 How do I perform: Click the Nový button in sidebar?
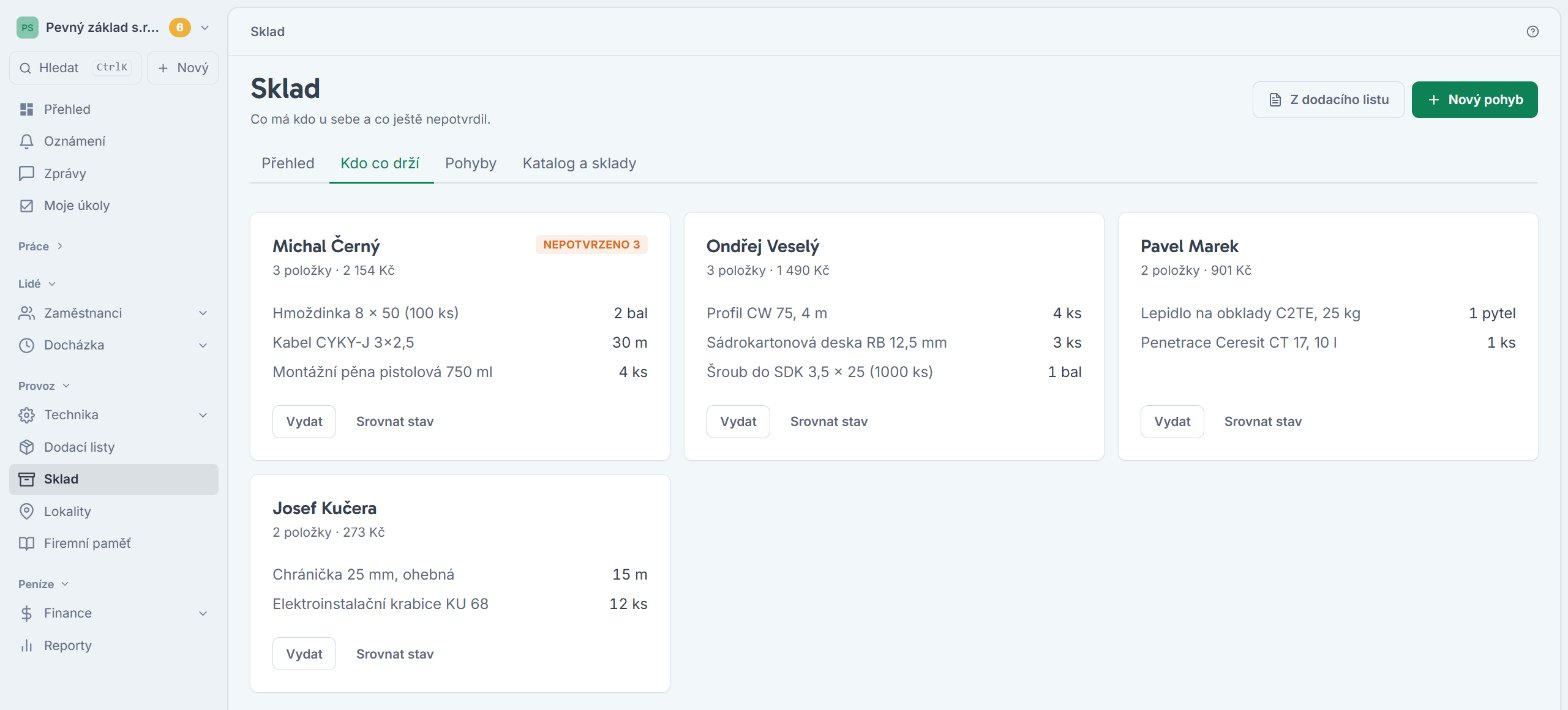183,68
